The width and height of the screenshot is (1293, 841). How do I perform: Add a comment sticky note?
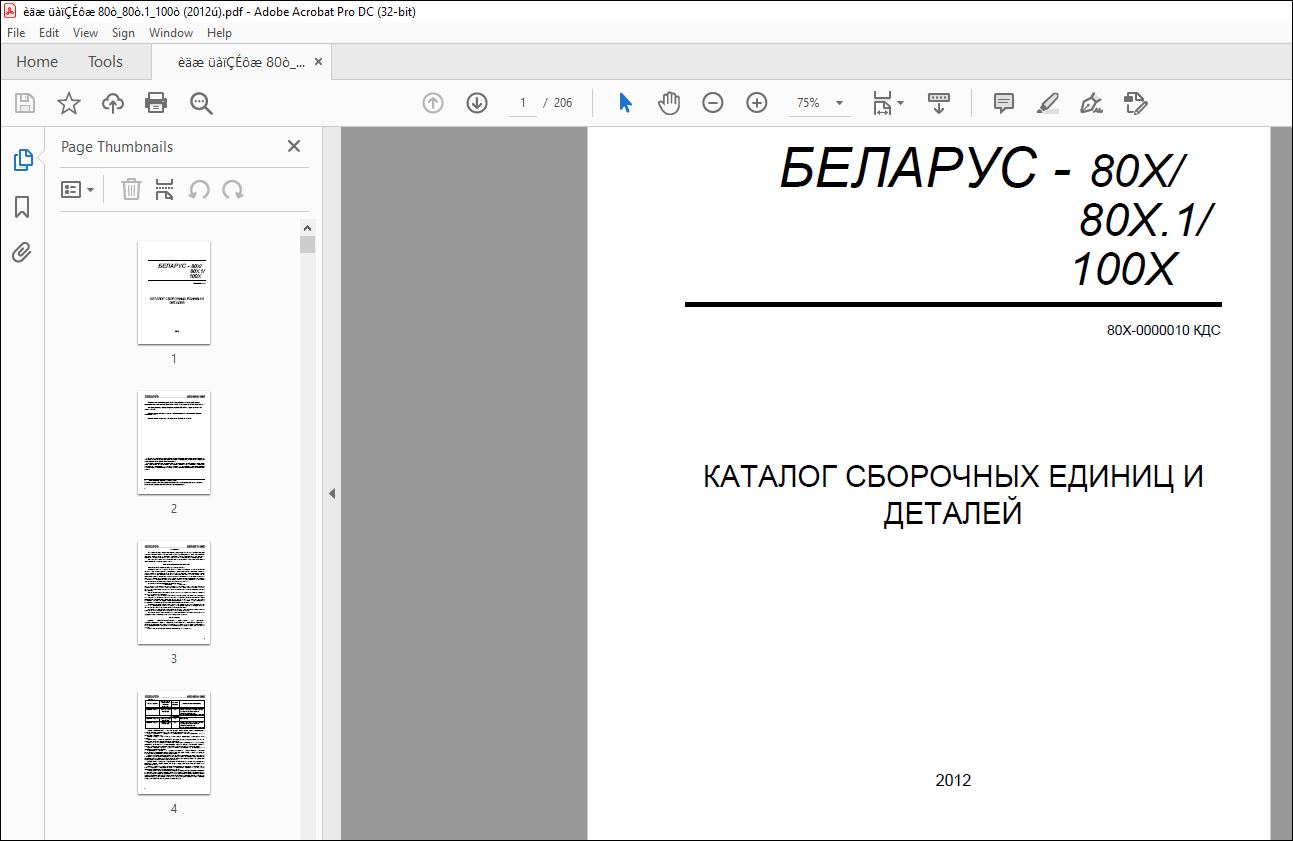tap(1004, 103)
